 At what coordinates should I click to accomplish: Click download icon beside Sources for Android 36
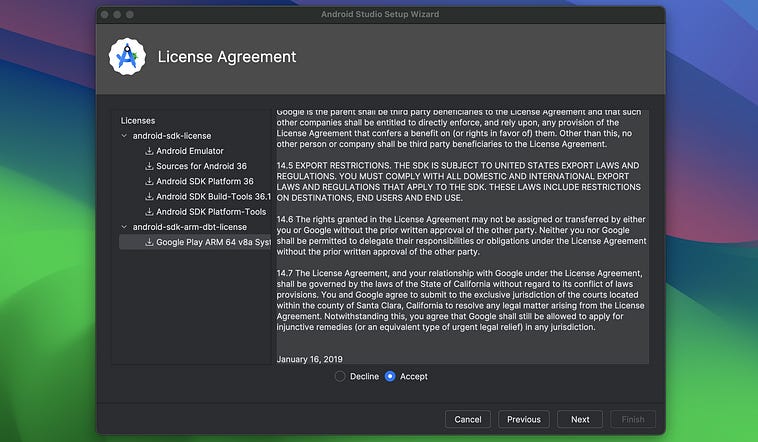click(149, 166)
